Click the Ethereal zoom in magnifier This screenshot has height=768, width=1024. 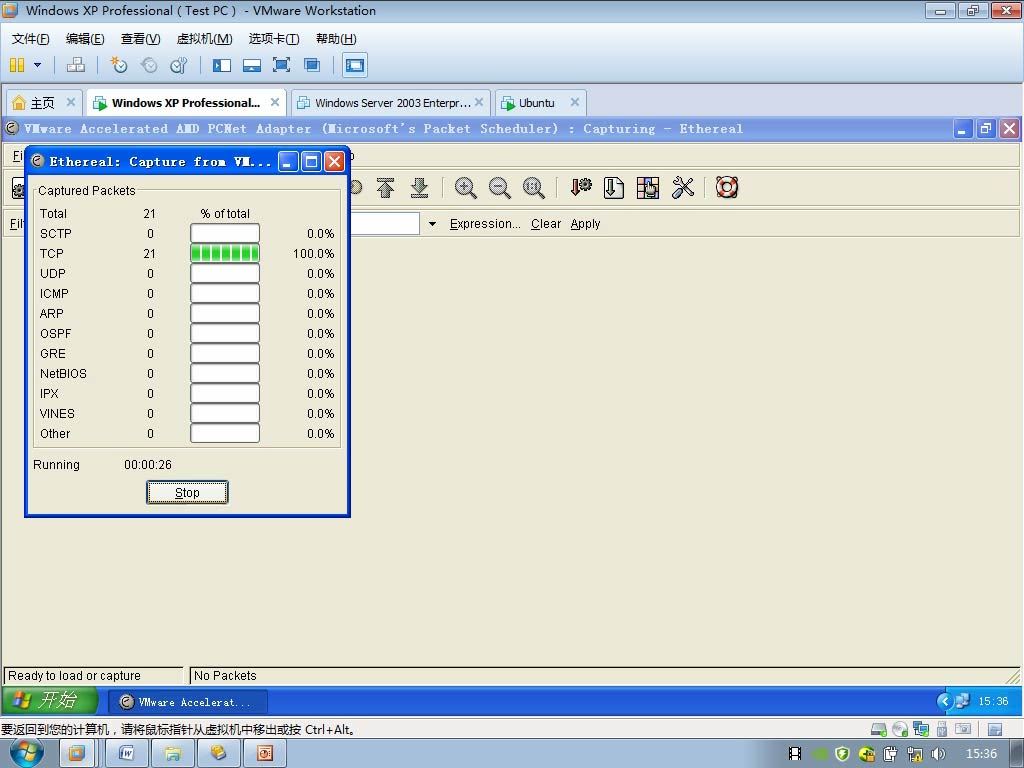(x=465, y=188)
